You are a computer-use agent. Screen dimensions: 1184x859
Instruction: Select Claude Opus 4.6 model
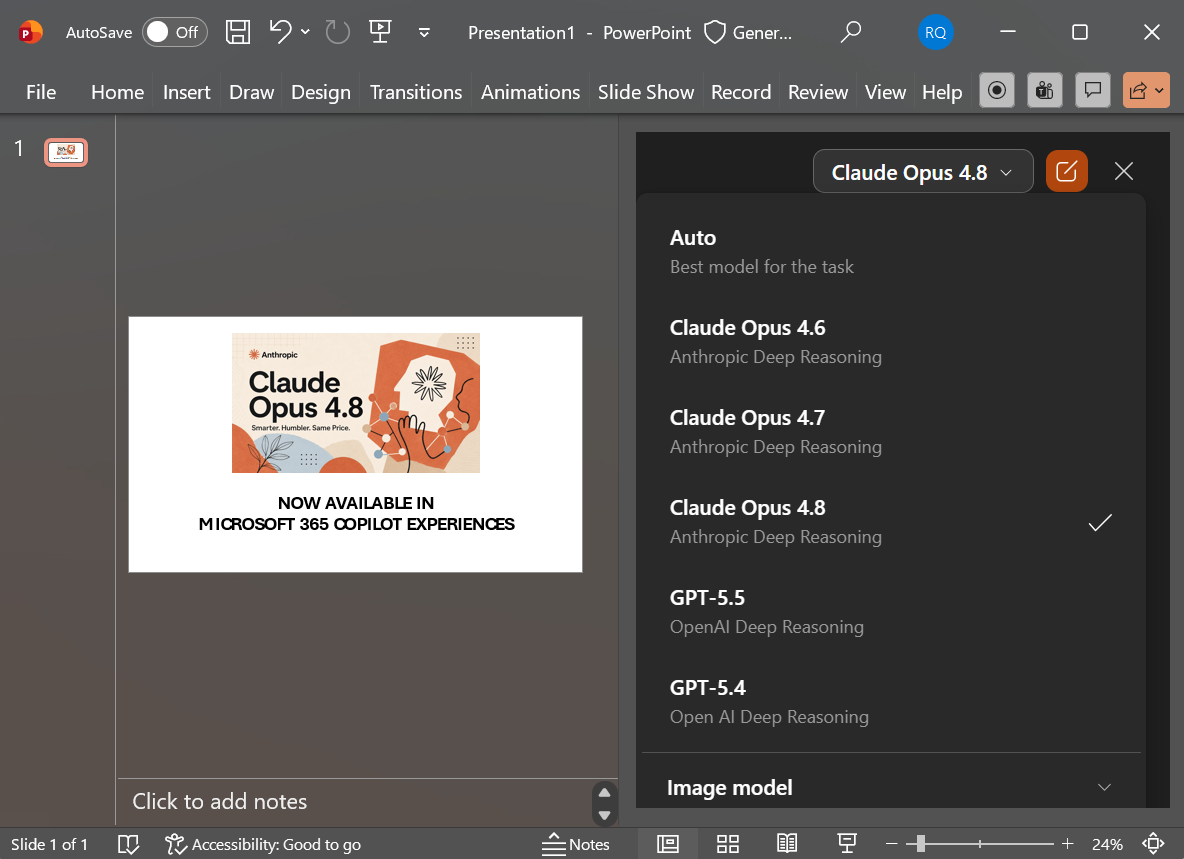891,342
